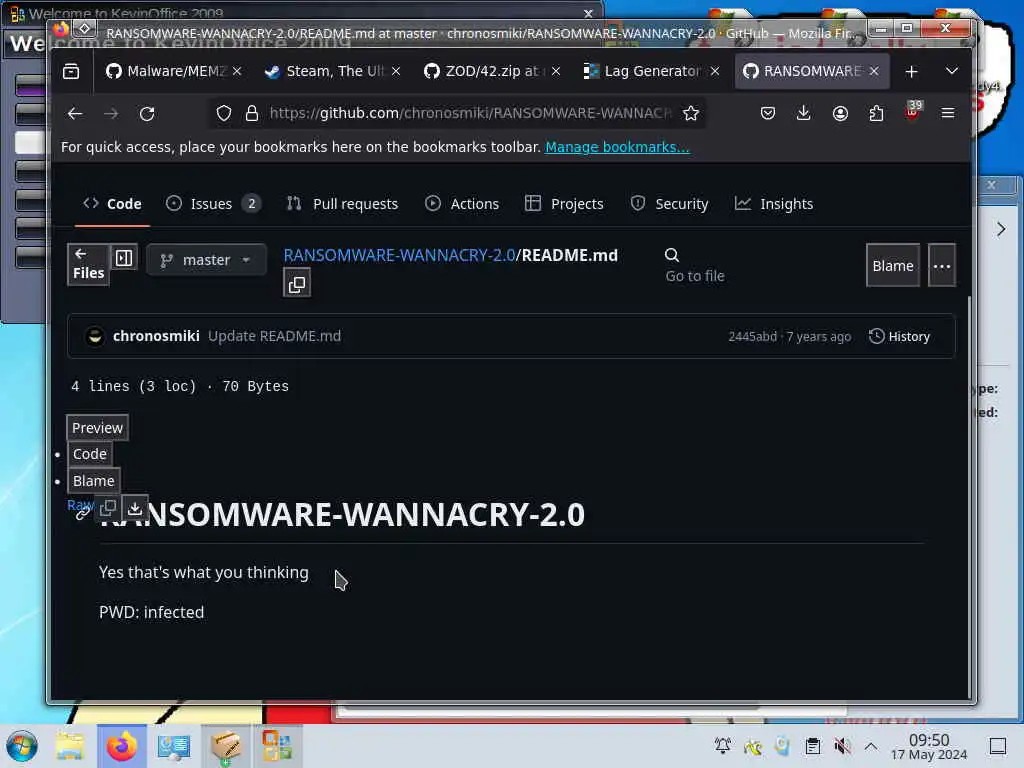Open the repository Issues tab

[x=213, y=204]
